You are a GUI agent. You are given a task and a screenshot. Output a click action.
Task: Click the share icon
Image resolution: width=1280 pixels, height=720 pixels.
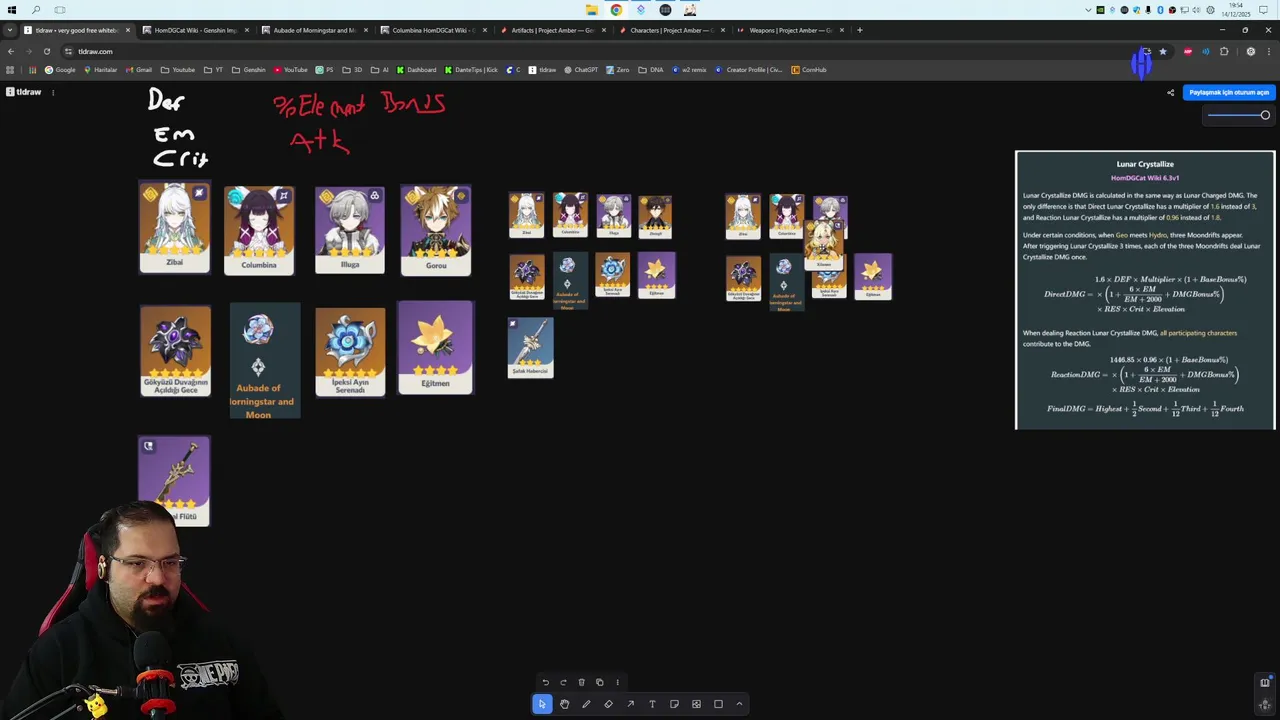pyautogui.click(x=1171, y=93)
